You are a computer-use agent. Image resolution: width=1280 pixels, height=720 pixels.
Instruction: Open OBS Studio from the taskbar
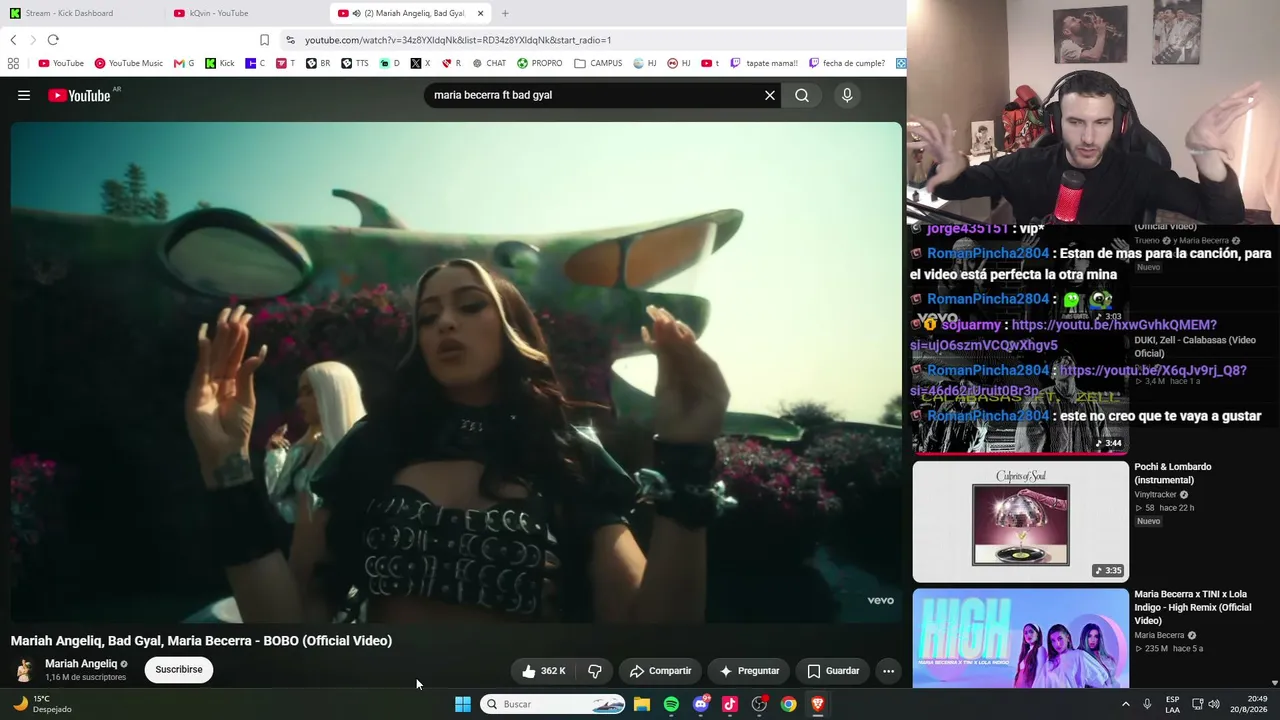point(759,704)
